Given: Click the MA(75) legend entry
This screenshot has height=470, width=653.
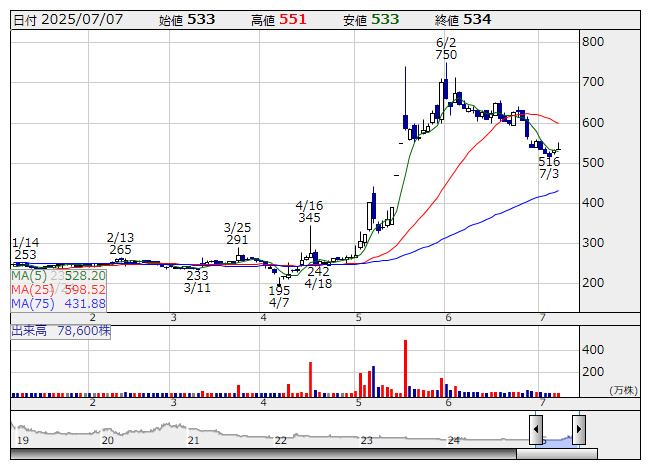Looking at the screenshot, I should (58, 303).
